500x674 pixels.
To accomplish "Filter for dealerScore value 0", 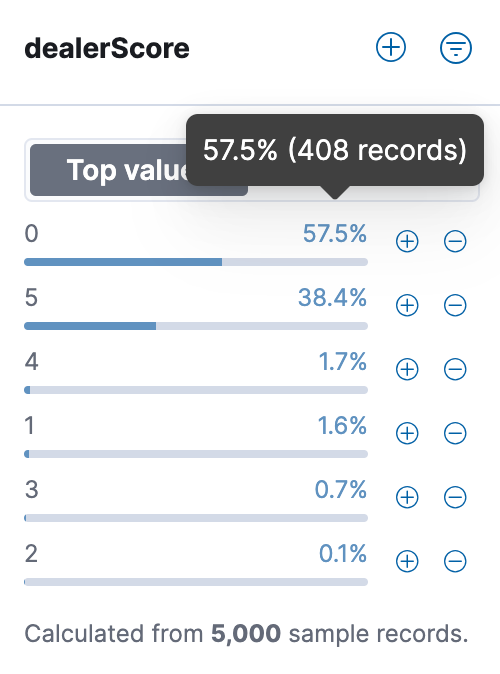I will click(x=407, y=241).
